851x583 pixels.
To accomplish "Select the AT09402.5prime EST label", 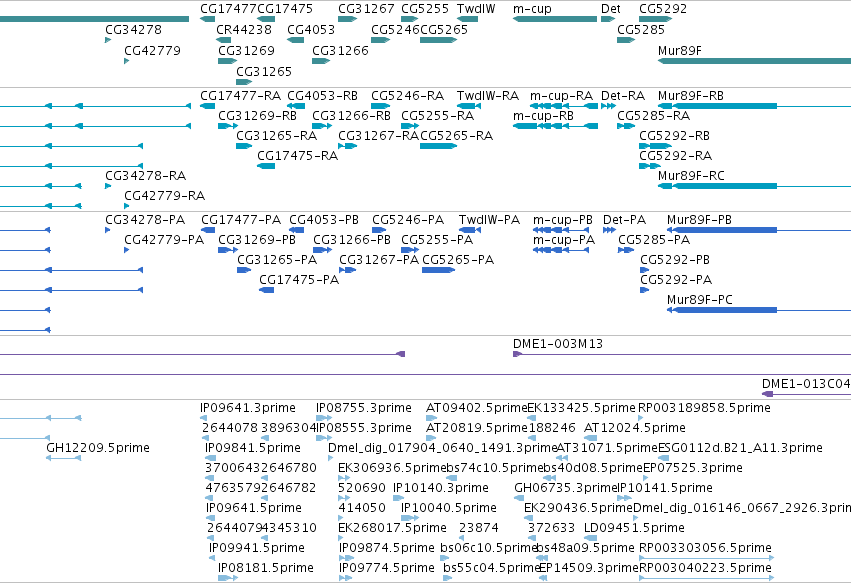I will 477,408.
